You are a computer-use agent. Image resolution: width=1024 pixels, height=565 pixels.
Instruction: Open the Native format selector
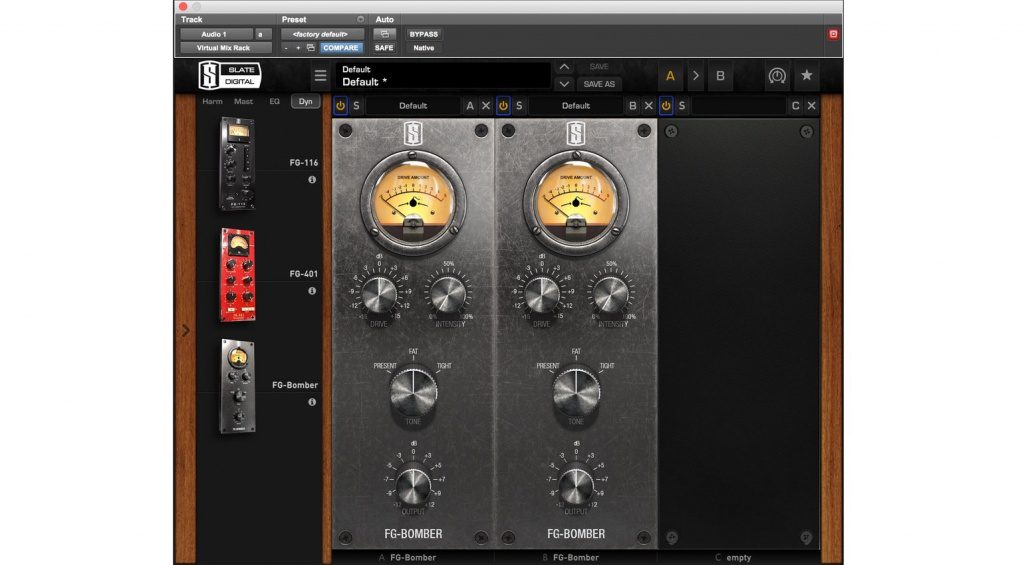click(423, 48)
